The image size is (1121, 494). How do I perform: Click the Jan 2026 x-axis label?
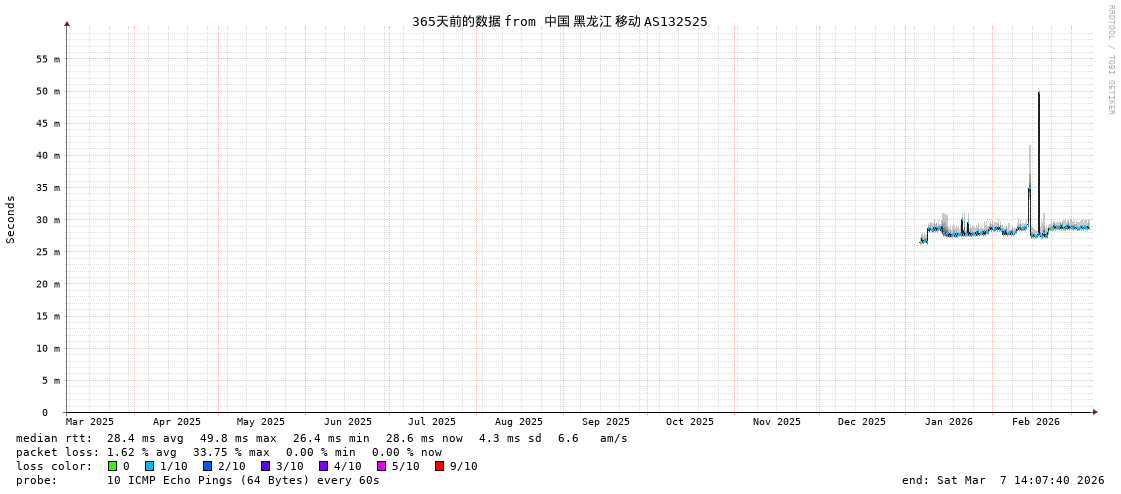(948, 422)
